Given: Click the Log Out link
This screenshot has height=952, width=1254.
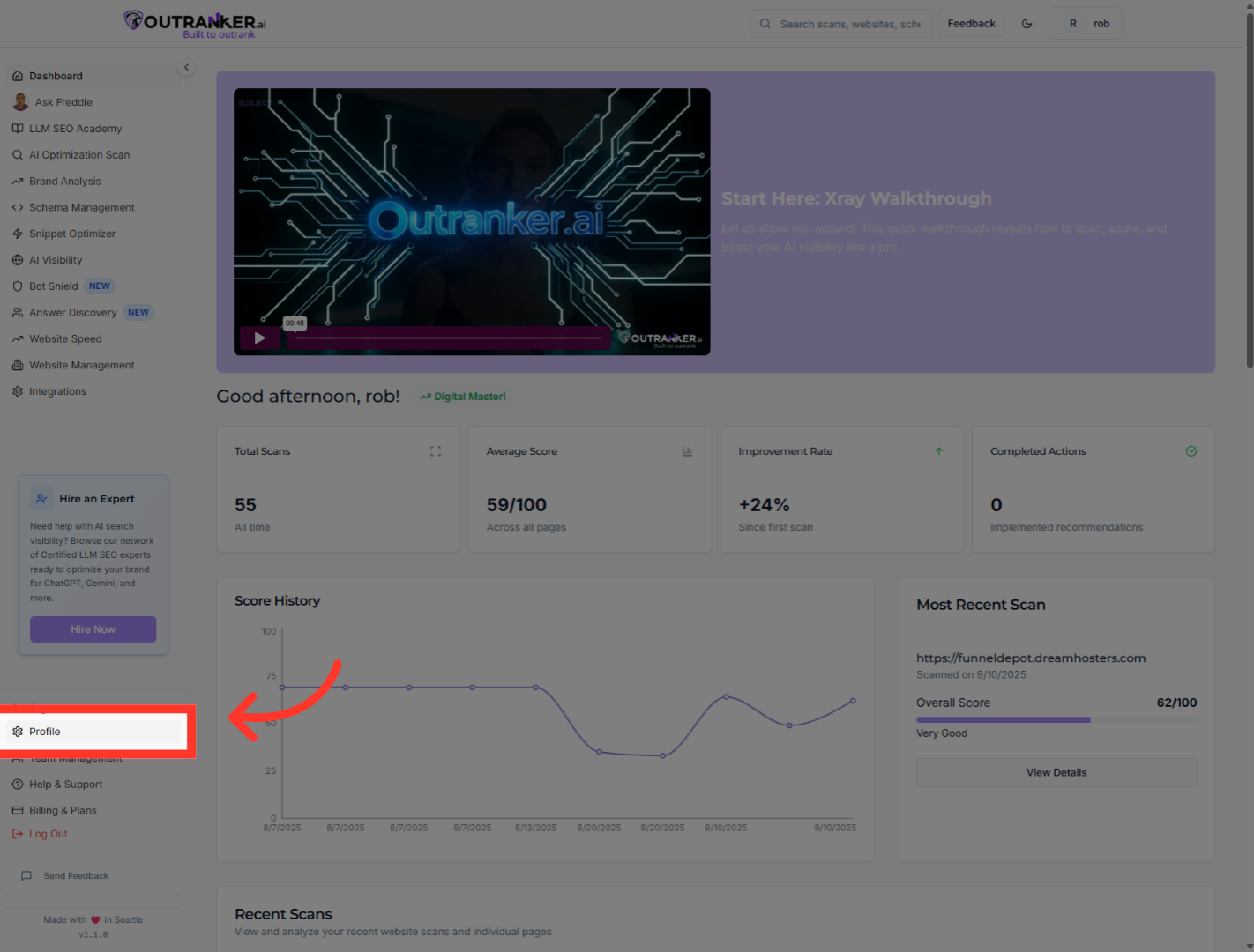Looking at the screenshot, I should point(40,834).
